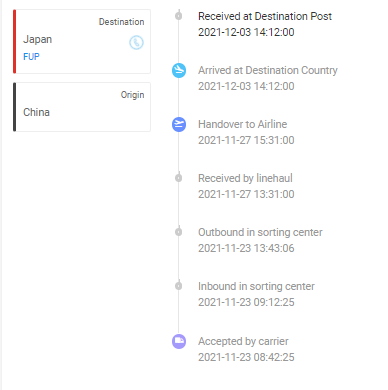This screenshot has height=390, width=388.
Task: Click the Received at Destination Post text
Action: tap(265, 16)
